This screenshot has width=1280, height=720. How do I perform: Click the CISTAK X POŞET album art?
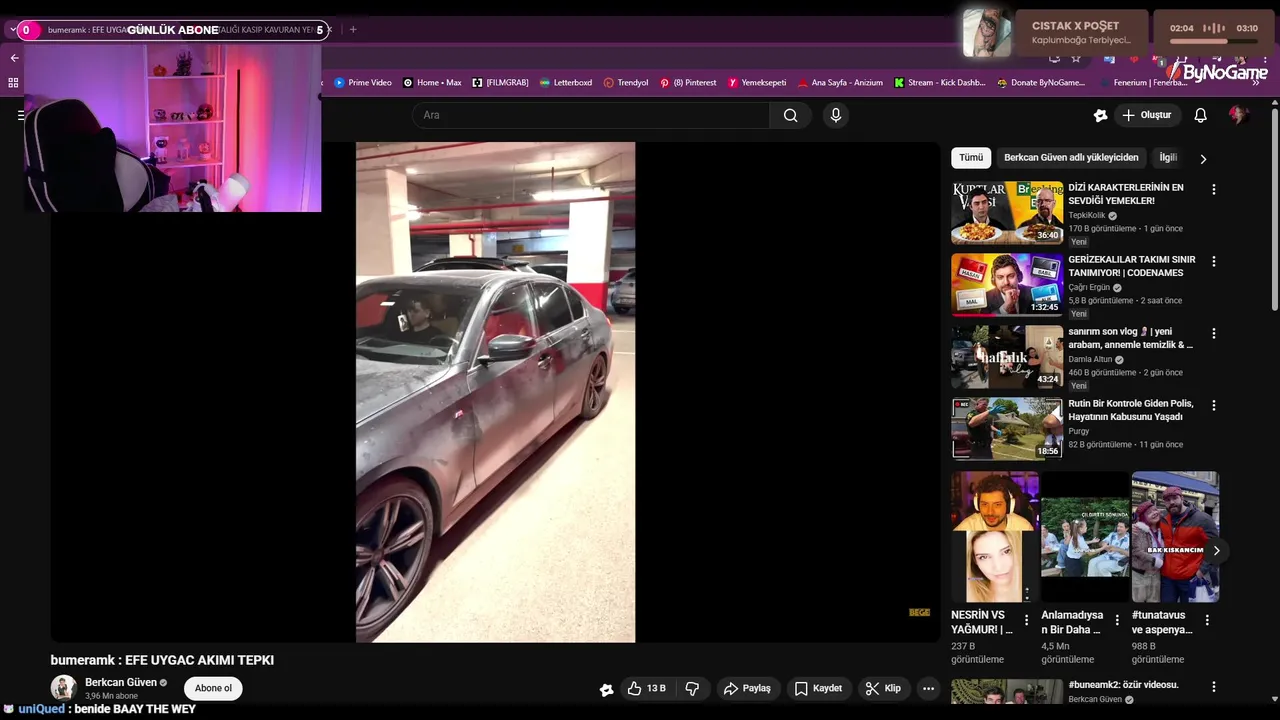pos(987,33)
